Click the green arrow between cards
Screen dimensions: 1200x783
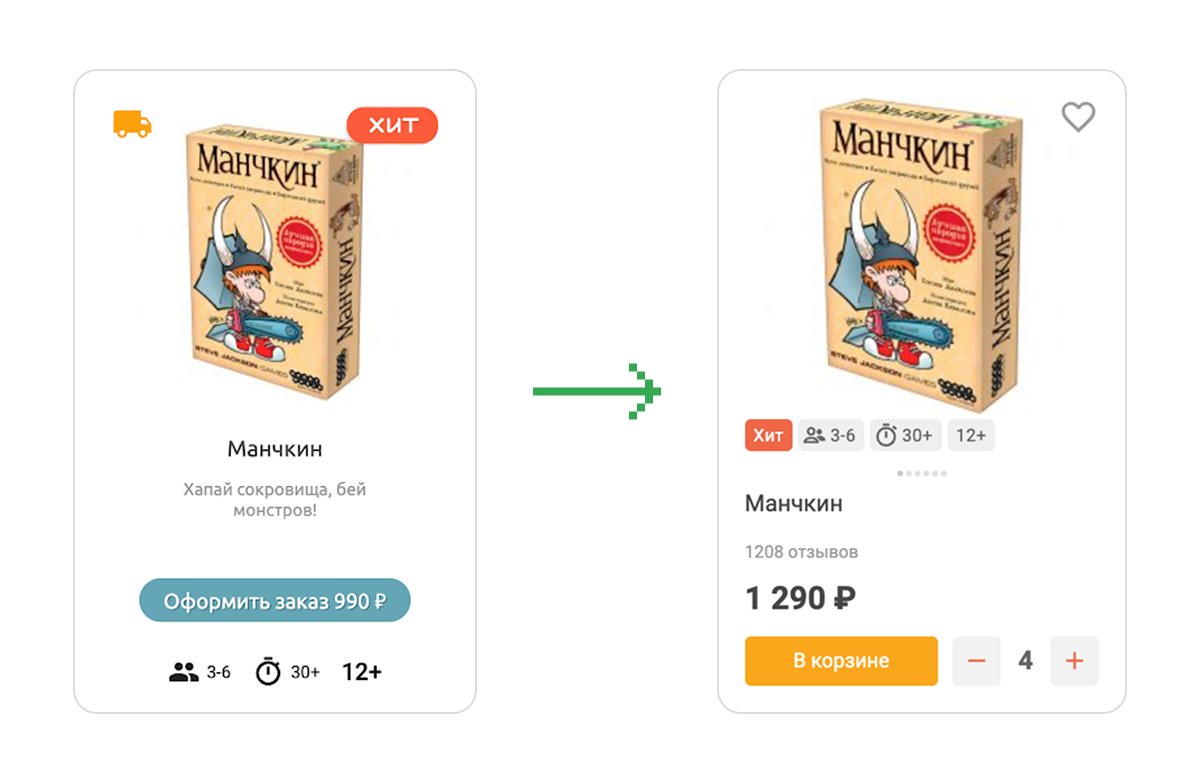tap(597, 391)
